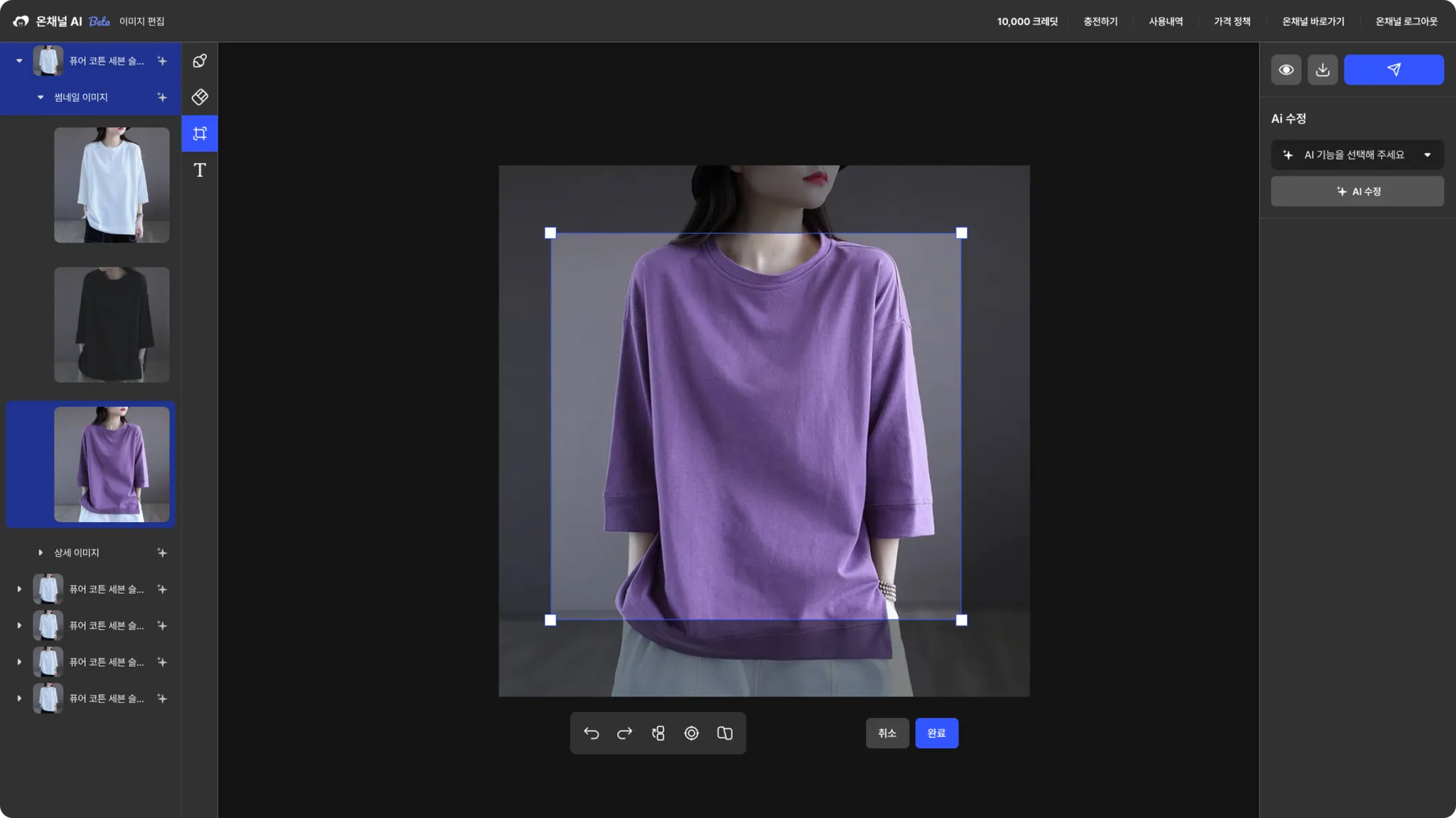This screenshot has height=818, width=1456.
Task: Toggle the eye preview button
Action: [1285, 70]
